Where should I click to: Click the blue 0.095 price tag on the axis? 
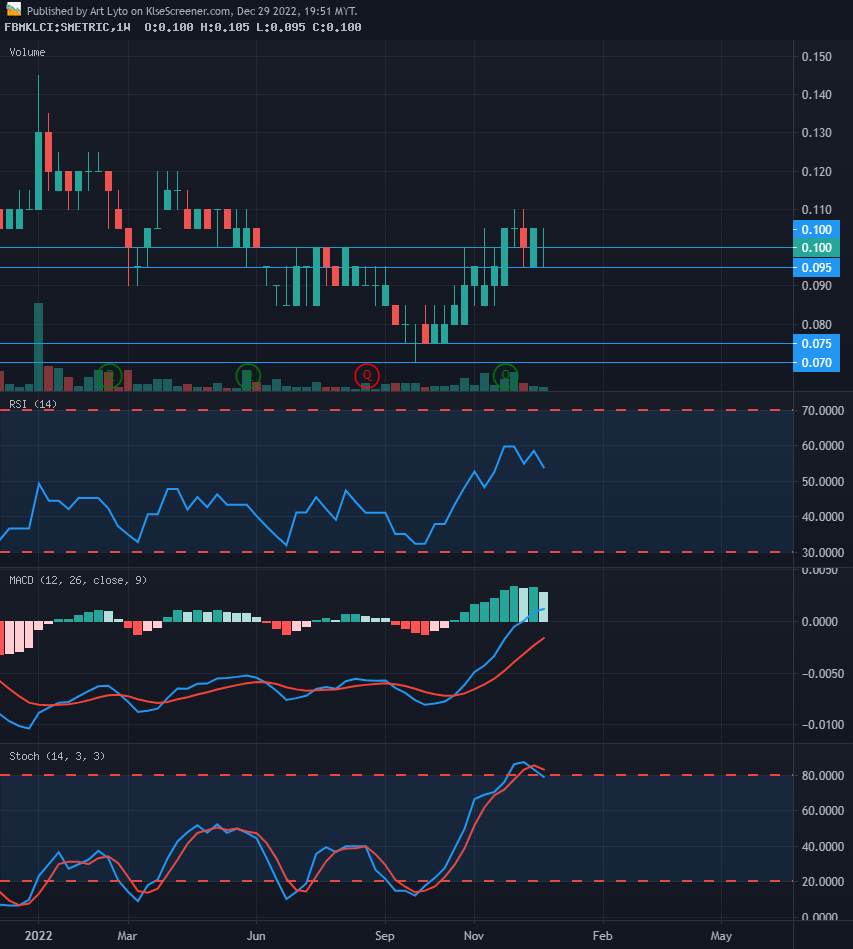point(818,267)
